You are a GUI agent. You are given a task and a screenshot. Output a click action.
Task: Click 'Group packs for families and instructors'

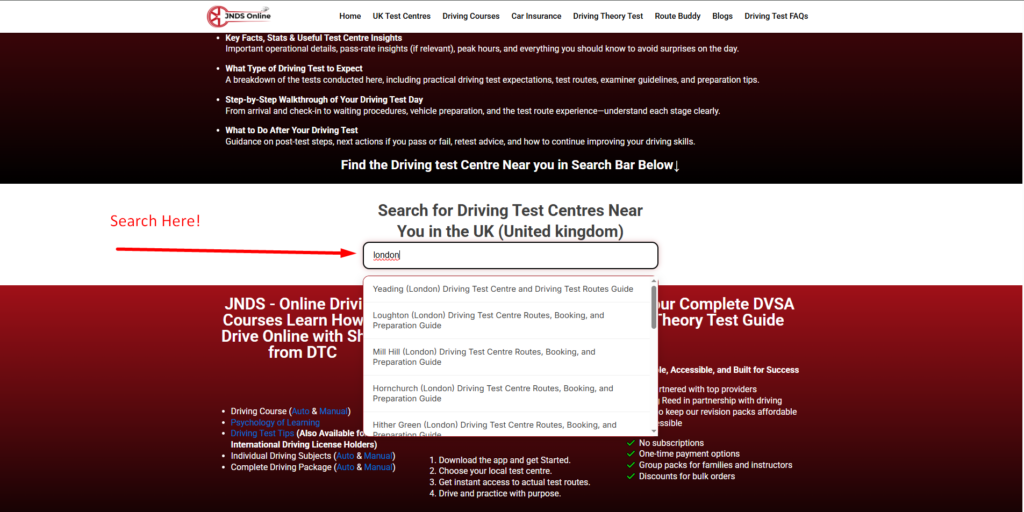tap(709, 465)
